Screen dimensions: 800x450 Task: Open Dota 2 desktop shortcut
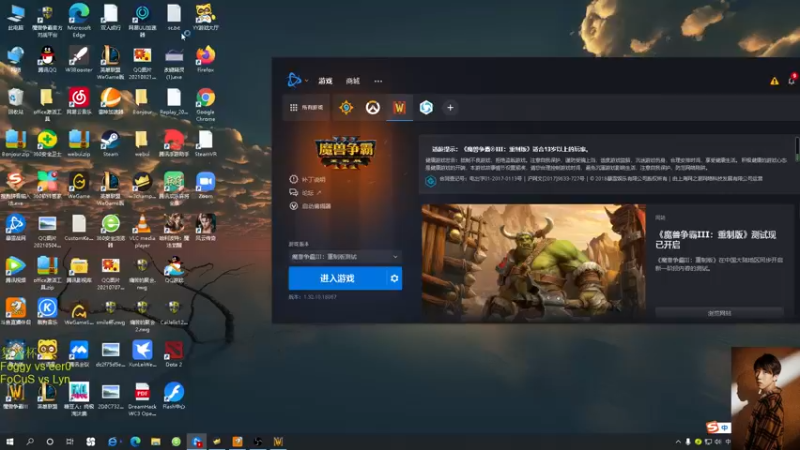(173, 354)
